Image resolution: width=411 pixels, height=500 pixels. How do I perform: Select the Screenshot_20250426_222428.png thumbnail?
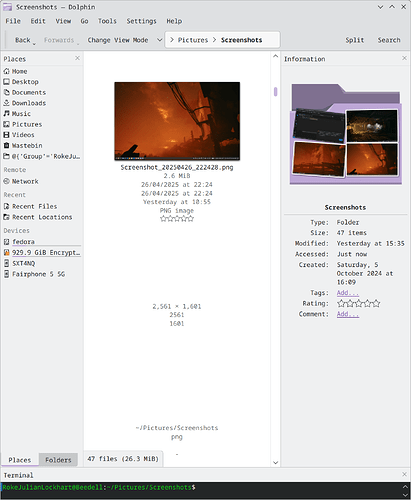click(x=177, y=121)
